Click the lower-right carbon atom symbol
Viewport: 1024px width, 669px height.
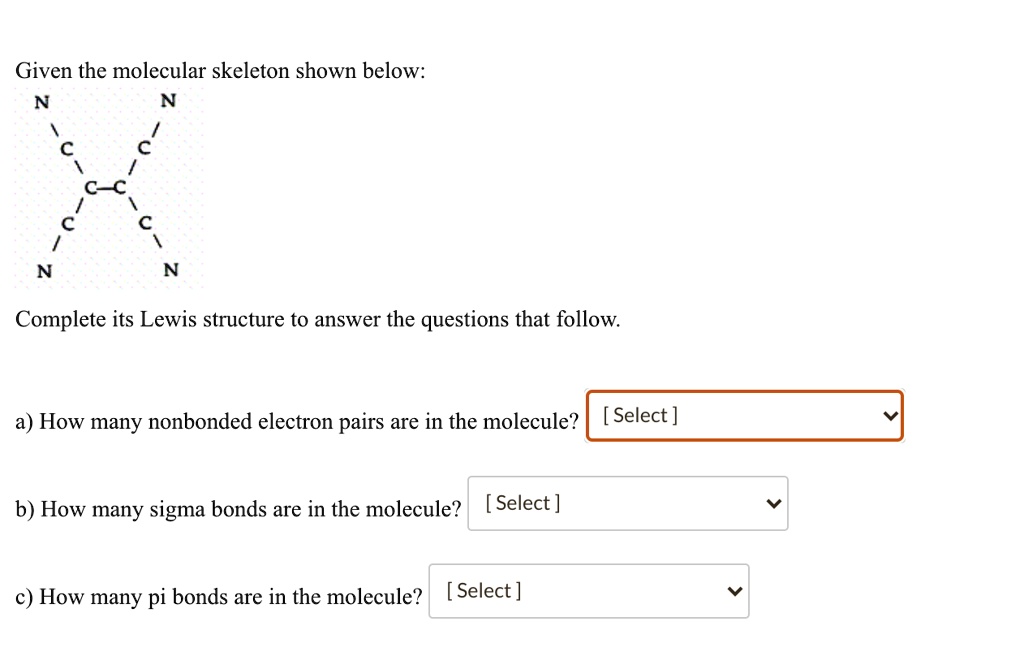[146, 223]
